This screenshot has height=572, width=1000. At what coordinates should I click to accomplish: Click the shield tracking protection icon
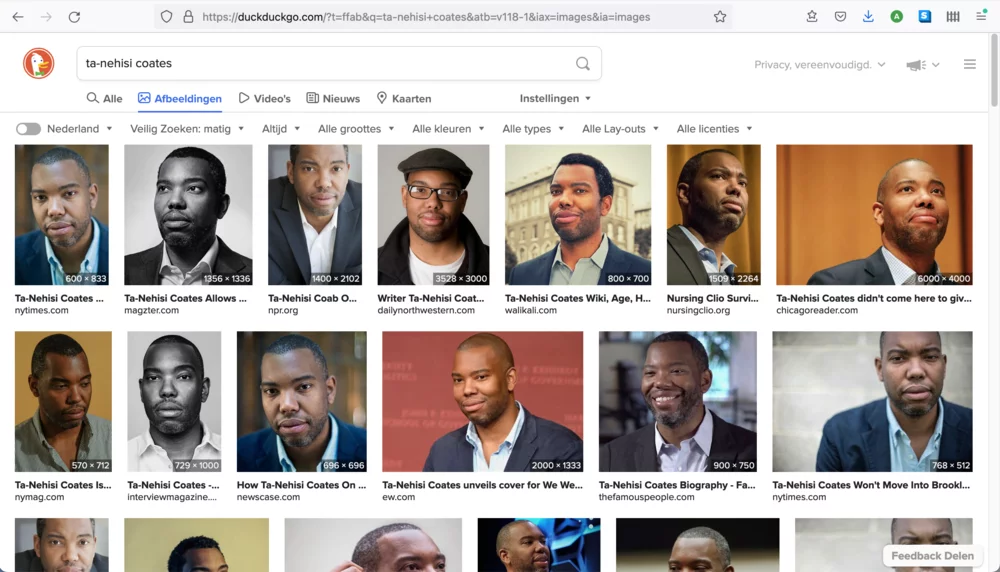pyautogui.click(x=167, y=17)
